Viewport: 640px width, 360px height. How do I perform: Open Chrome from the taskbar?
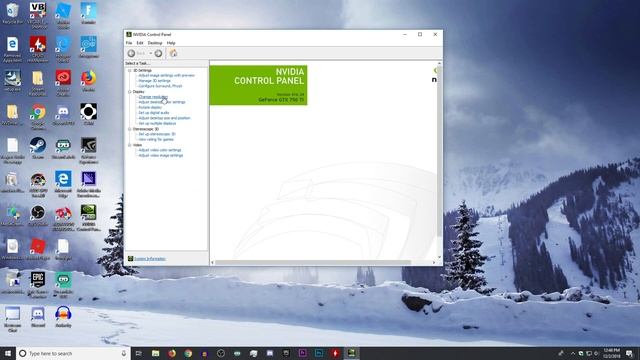[x=188, y=353]
